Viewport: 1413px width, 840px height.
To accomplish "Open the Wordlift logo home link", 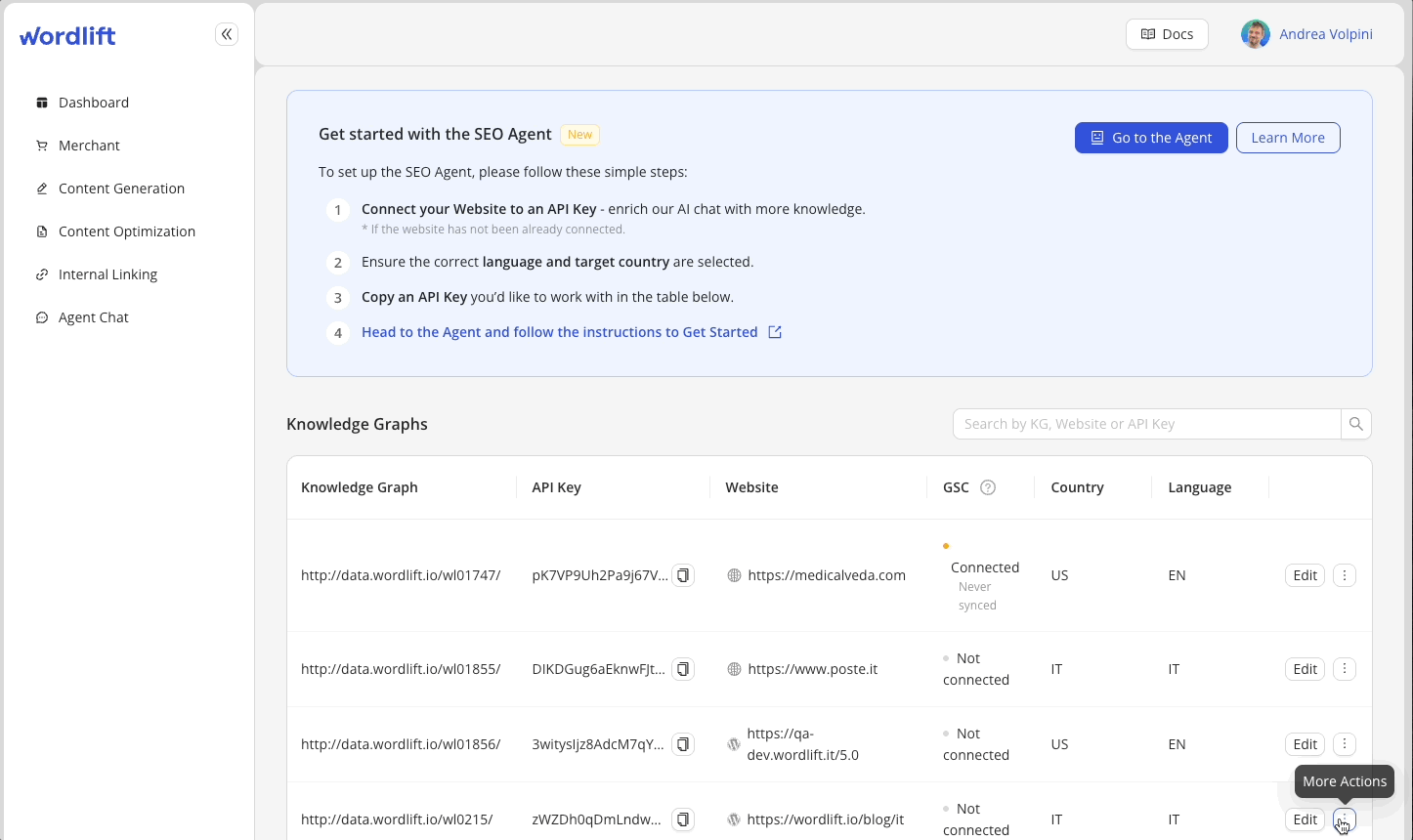I will coord(67,36).
